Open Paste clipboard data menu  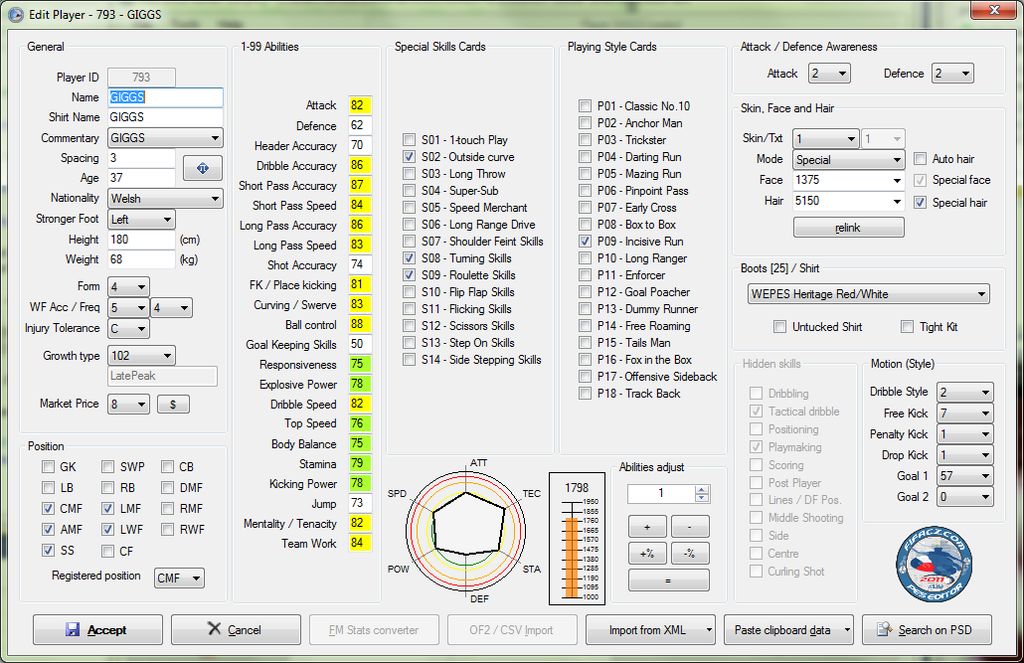tap(790, 630)
